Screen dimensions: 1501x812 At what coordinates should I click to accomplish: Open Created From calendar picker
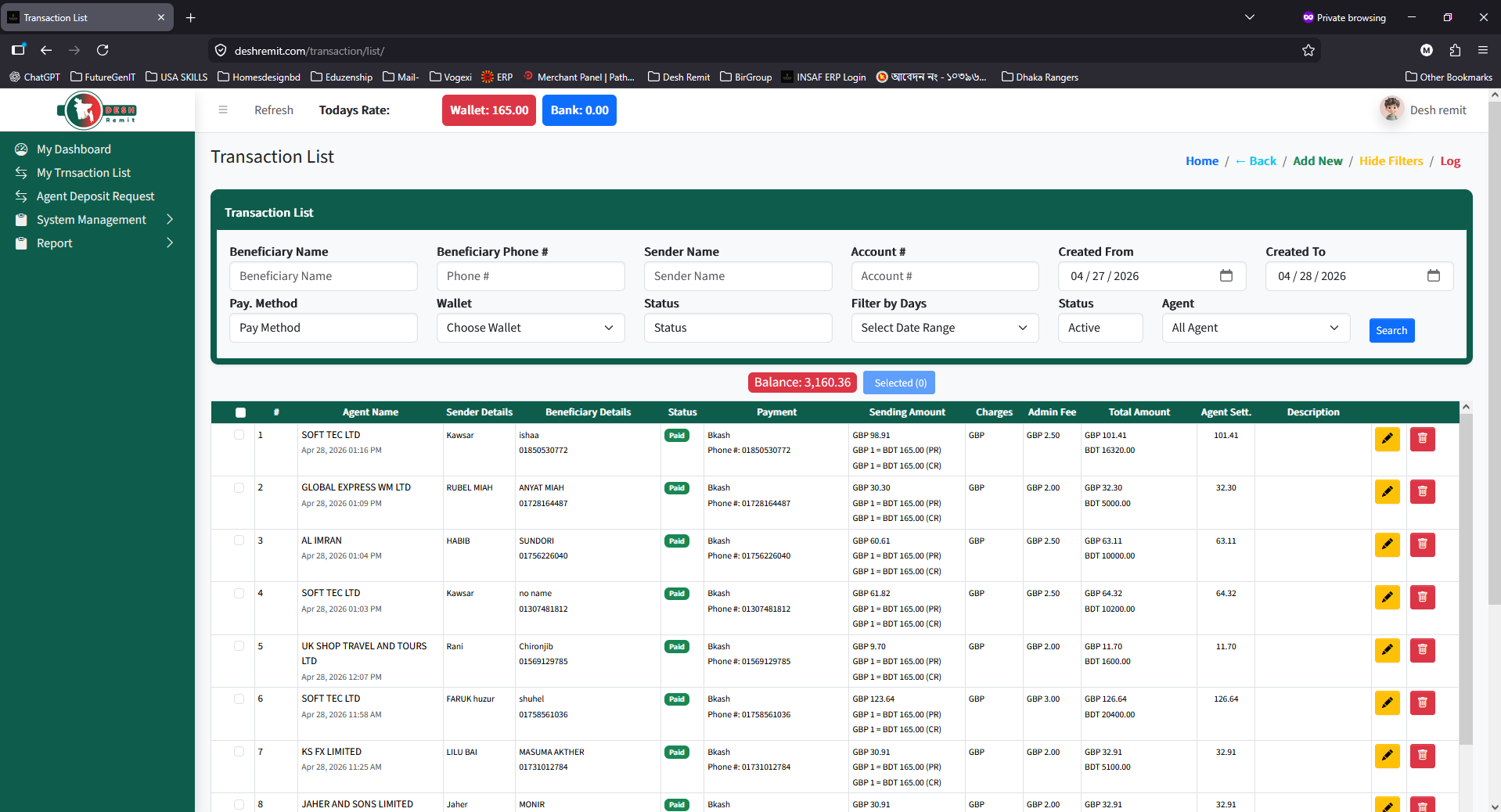[1226, 275]
